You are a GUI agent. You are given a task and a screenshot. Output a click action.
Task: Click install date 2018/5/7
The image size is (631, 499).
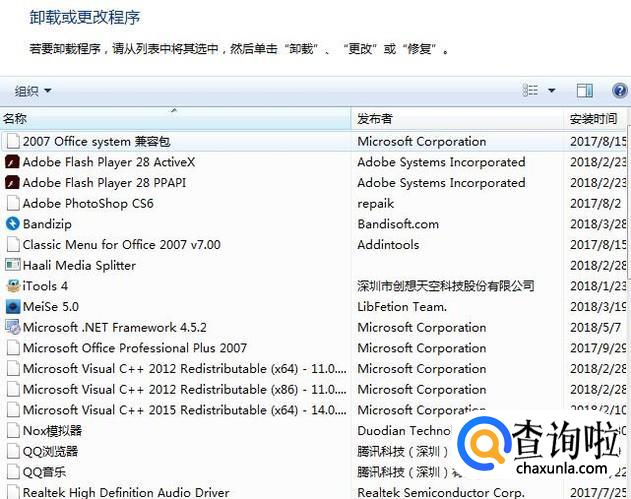click(596, 328)
